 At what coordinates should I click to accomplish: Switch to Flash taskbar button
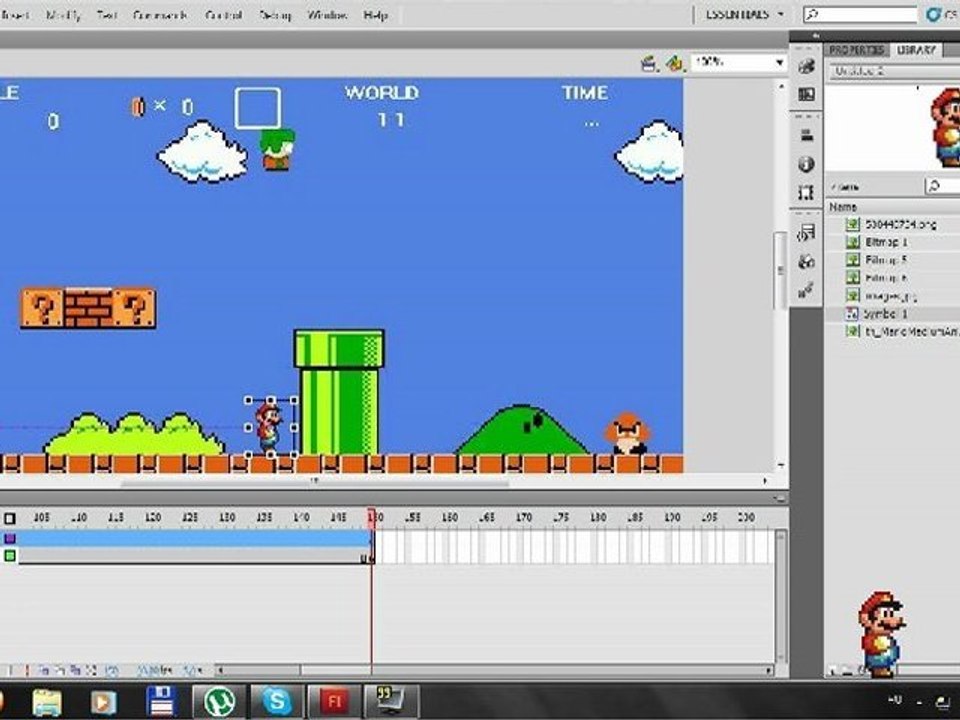(x=334, y=702)
